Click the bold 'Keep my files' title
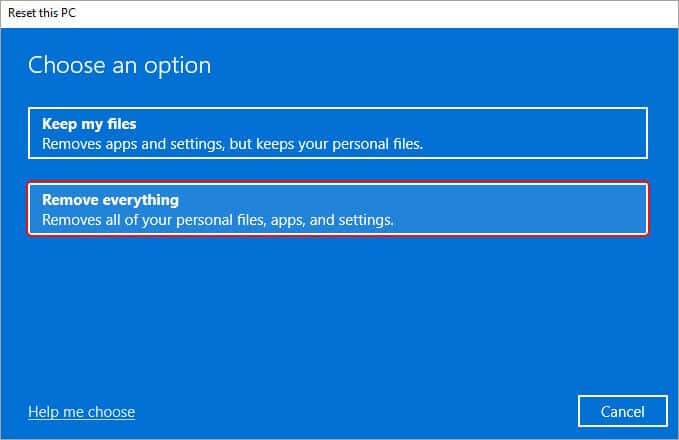This screenshot has width=679, height=440. coord(89,124)
